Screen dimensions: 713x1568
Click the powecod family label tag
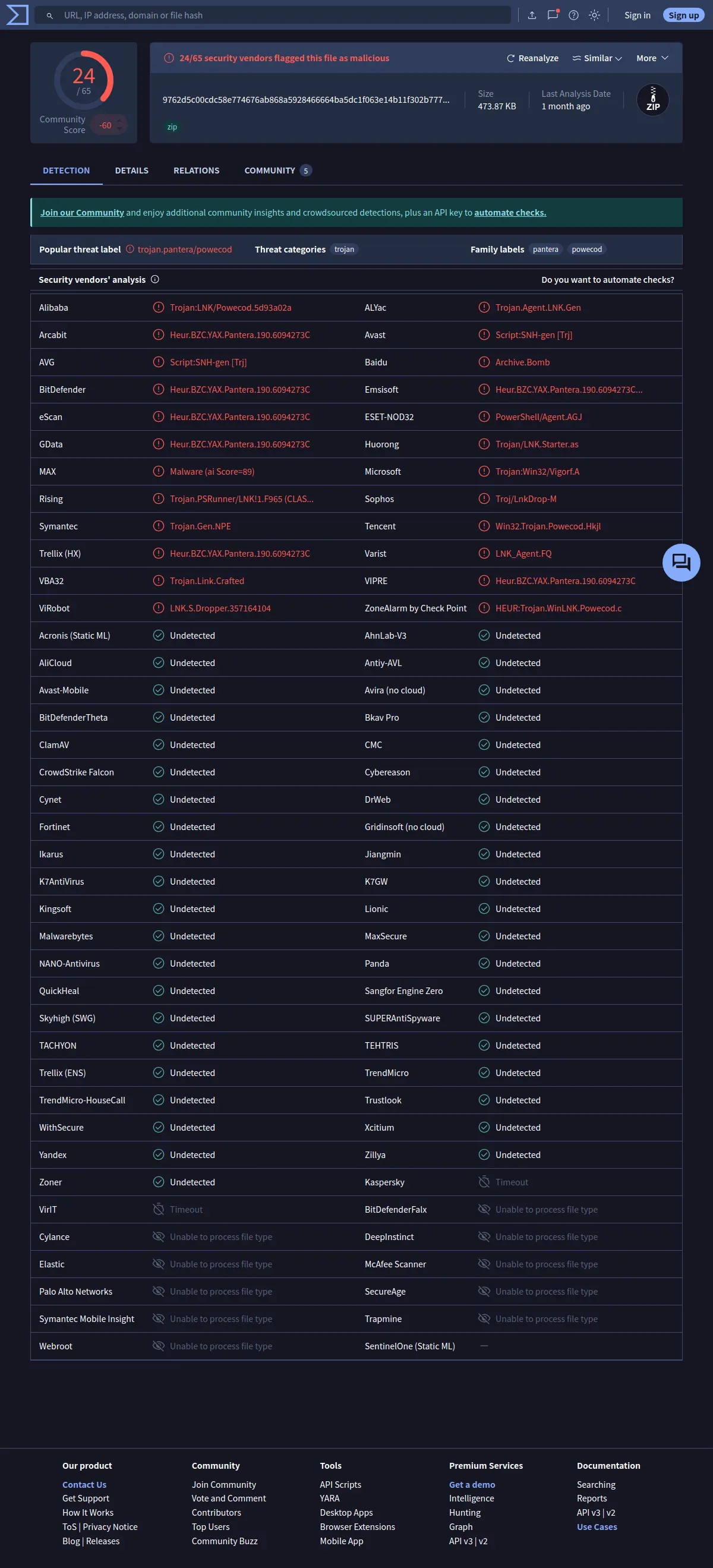(x=586, y=249)
